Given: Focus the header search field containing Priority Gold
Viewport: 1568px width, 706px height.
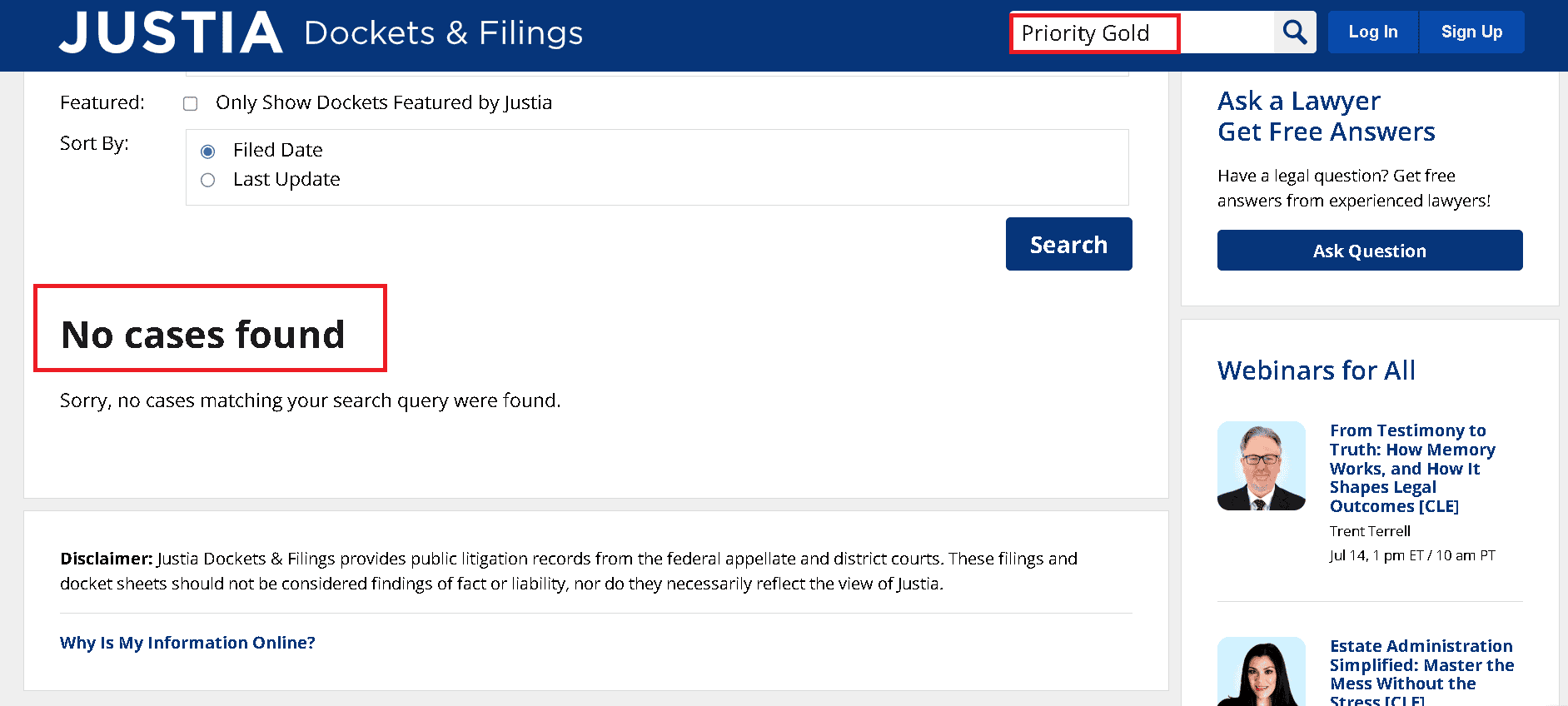Looking at the screenshot, I should coord(1142,32).
